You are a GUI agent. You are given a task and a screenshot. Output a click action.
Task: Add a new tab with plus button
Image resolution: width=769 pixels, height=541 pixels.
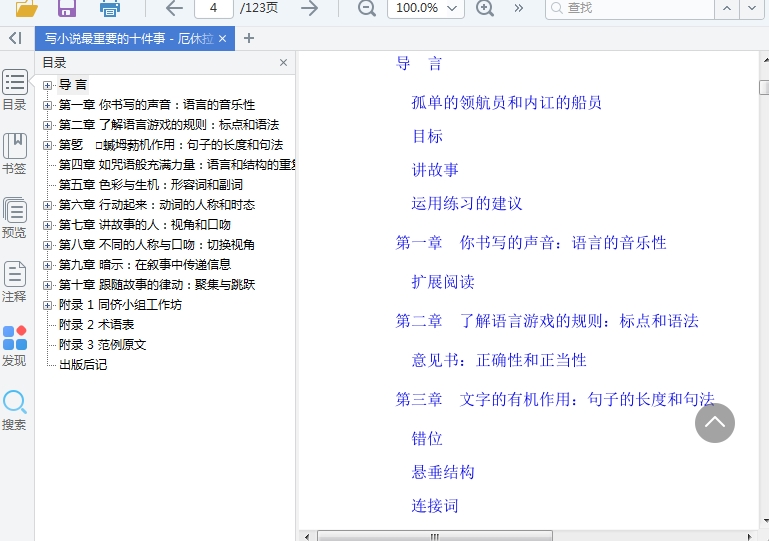pyautogui.click(x=249, y=38)
